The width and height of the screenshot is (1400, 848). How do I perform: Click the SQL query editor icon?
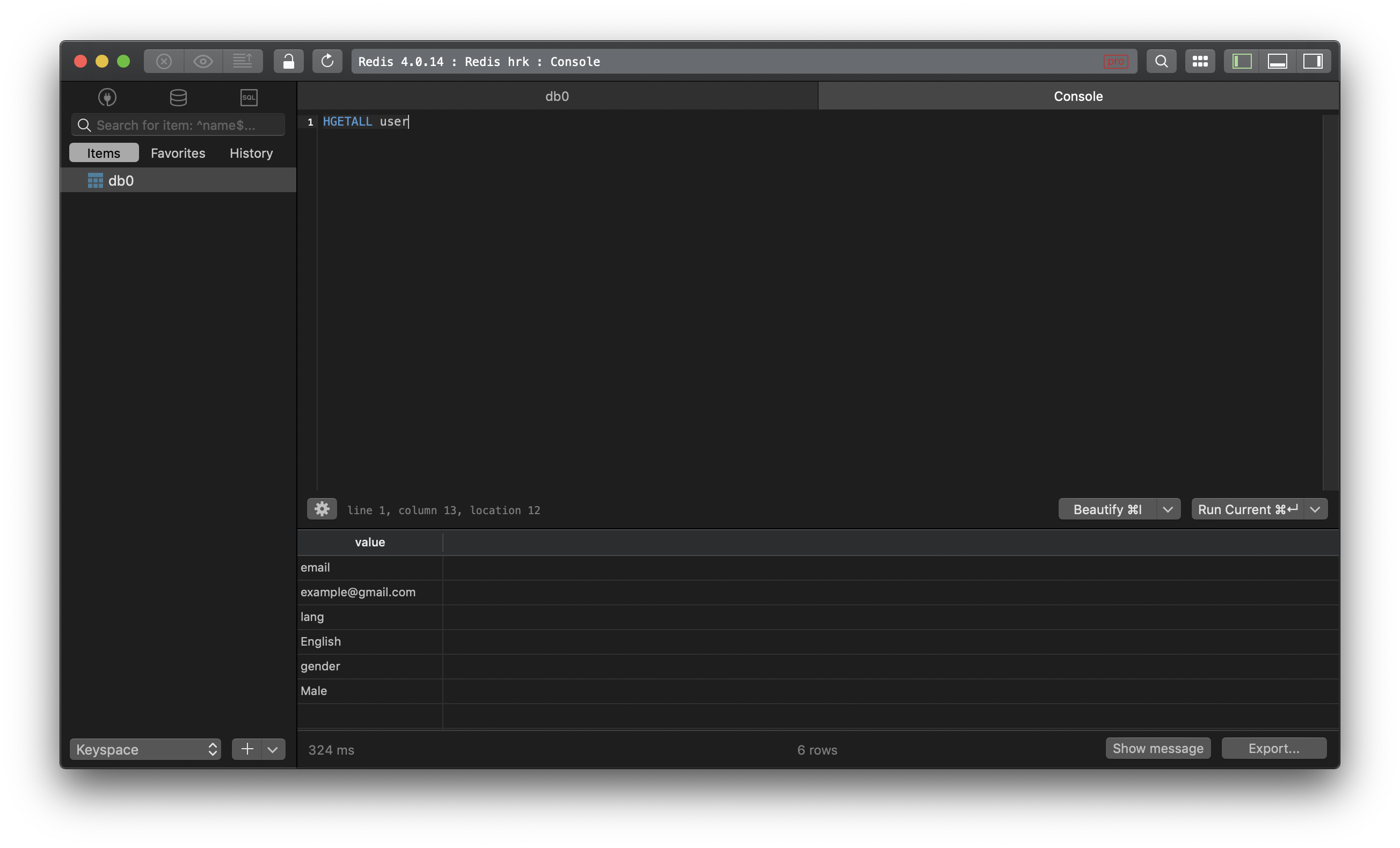tap(249, 96)
